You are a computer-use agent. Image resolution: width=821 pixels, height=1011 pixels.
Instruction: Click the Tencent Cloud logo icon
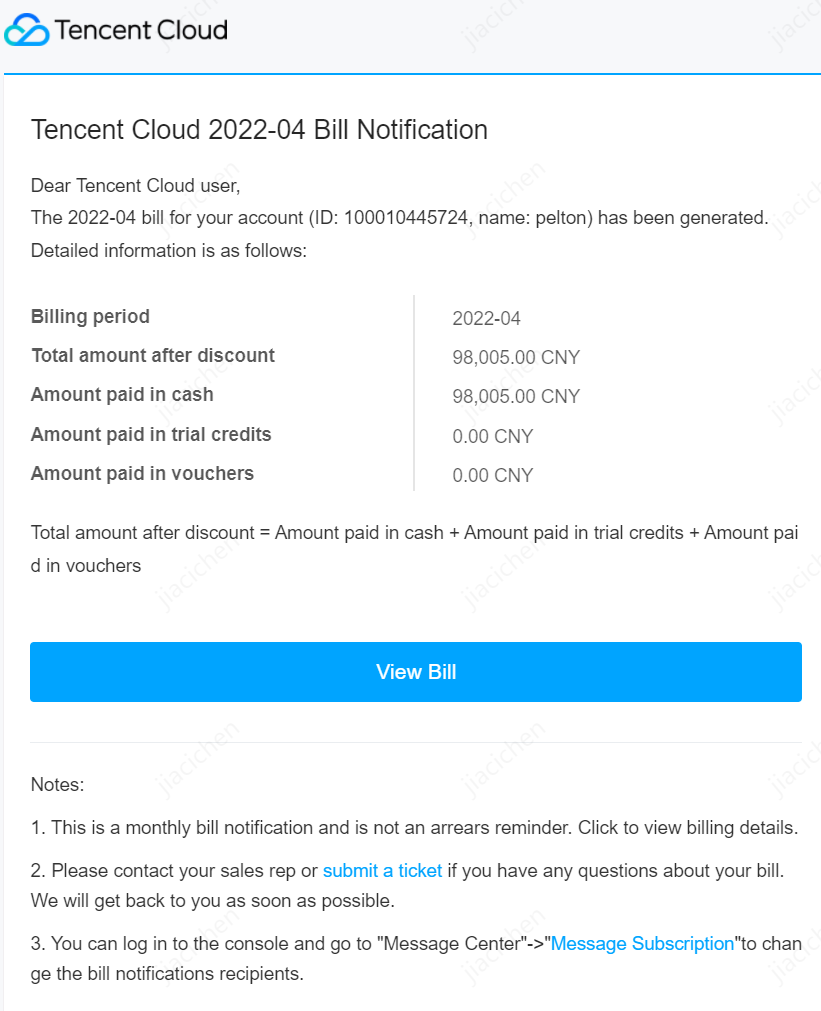pyautogui.click(x=27, y=30)
